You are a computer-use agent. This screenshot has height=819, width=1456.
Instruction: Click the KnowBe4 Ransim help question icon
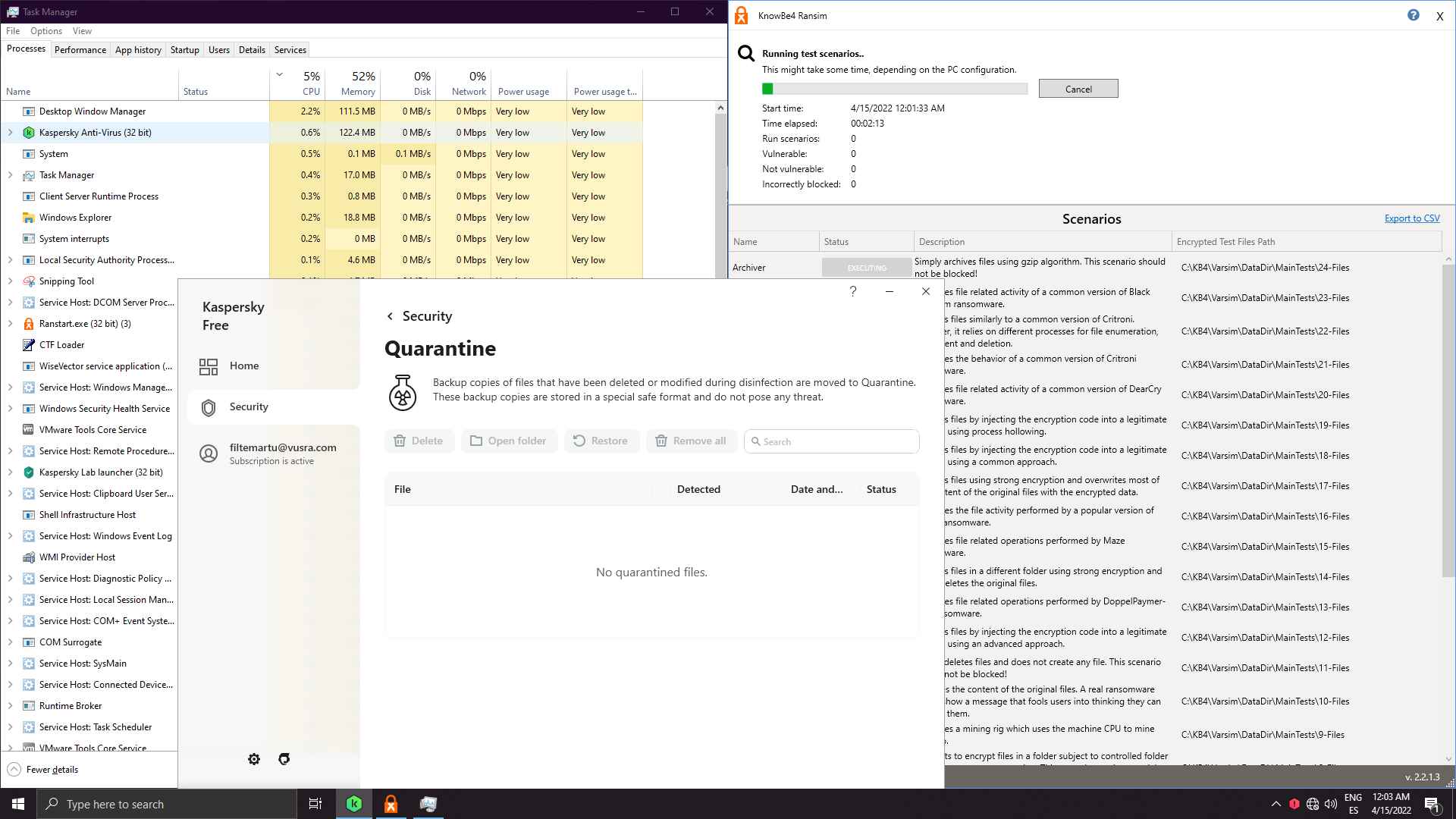pyautogui.click(x=1413, y=15)
